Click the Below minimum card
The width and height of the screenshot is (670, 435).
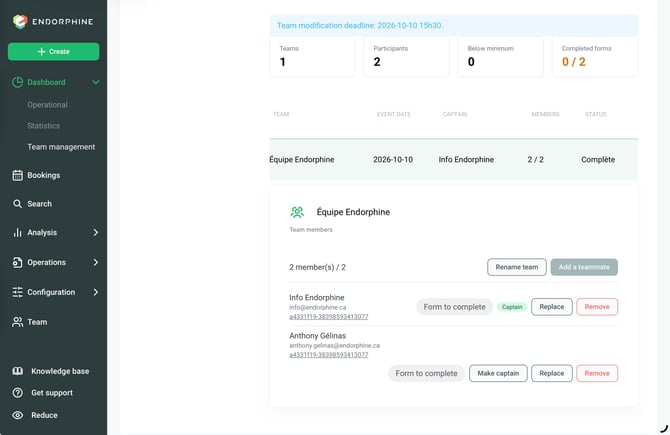click(x=501, y=57)
